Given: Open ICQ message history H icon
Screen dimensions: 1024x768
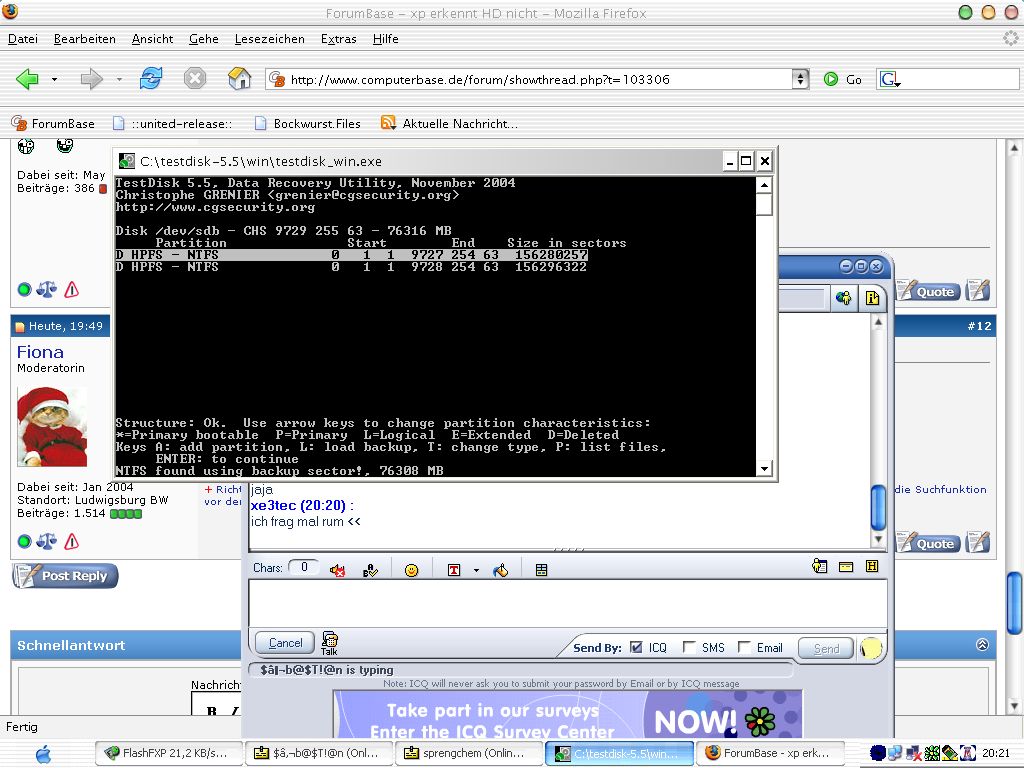Looking at the screenshot, I should (x=872, y=566).
